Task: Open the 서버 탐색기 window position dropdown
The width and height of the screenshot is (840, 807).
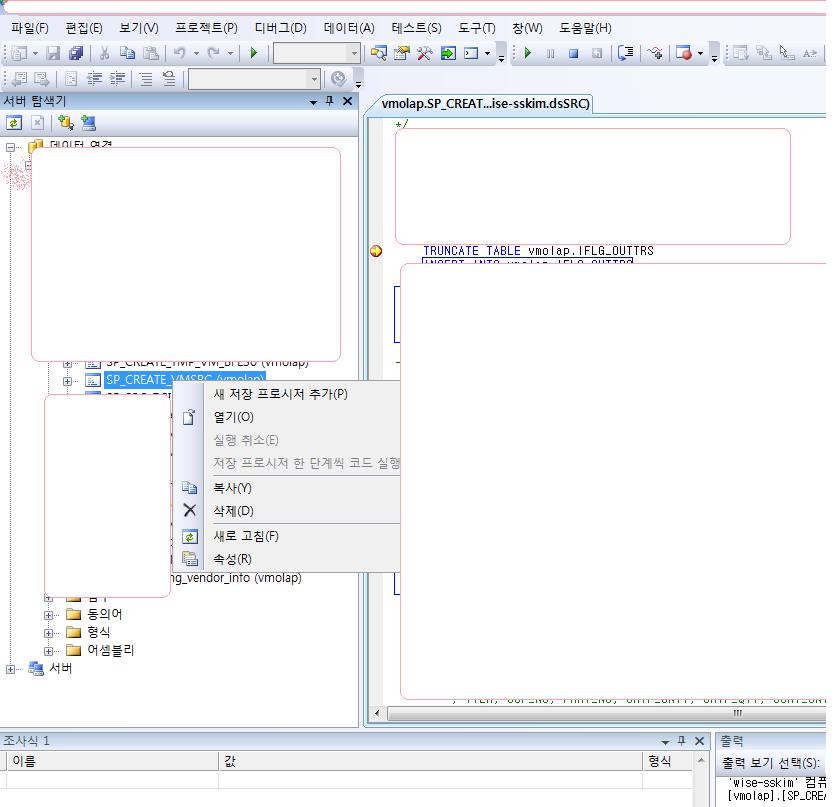Action: coord(313,102)
